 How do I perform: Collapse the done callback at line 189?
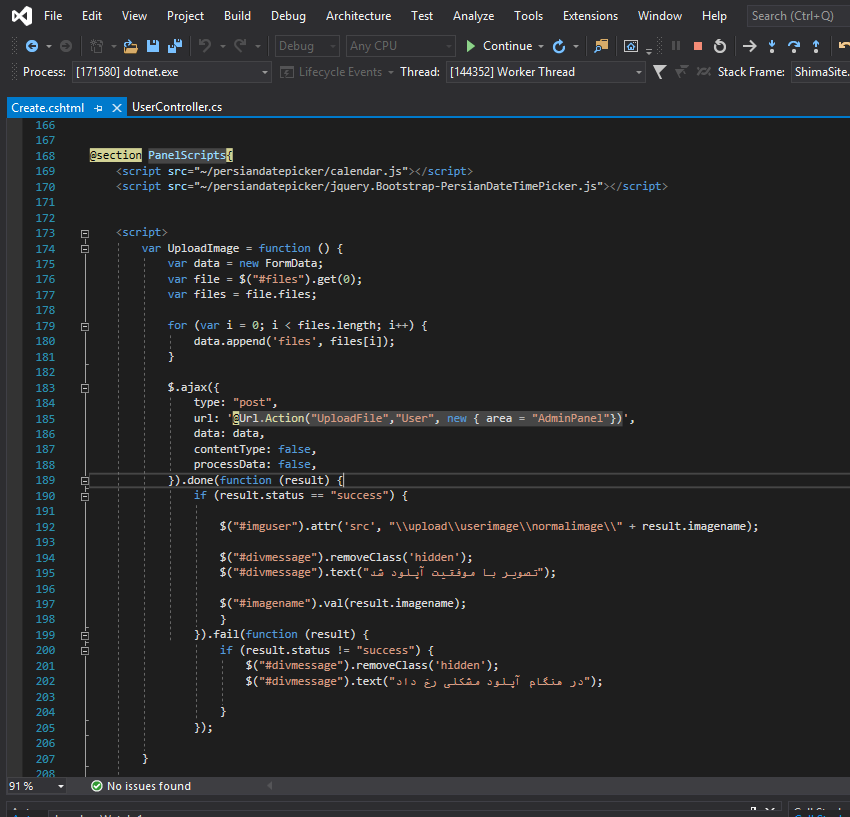pyautogui.click(x=85, y=481)
